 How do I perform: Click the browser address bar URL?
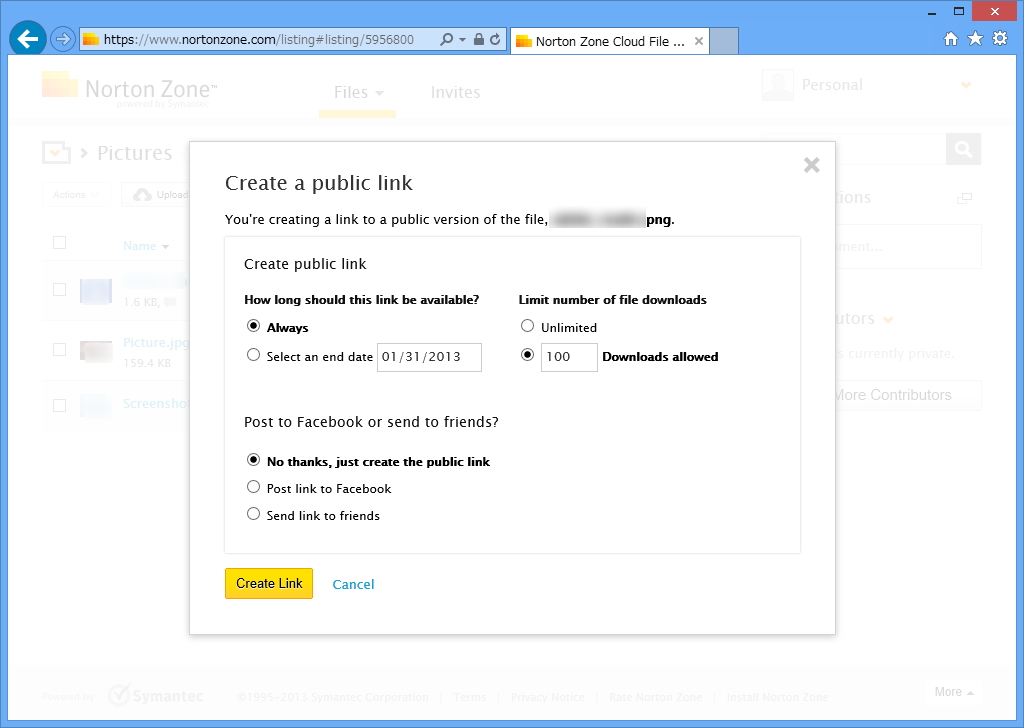pos(259,40)
